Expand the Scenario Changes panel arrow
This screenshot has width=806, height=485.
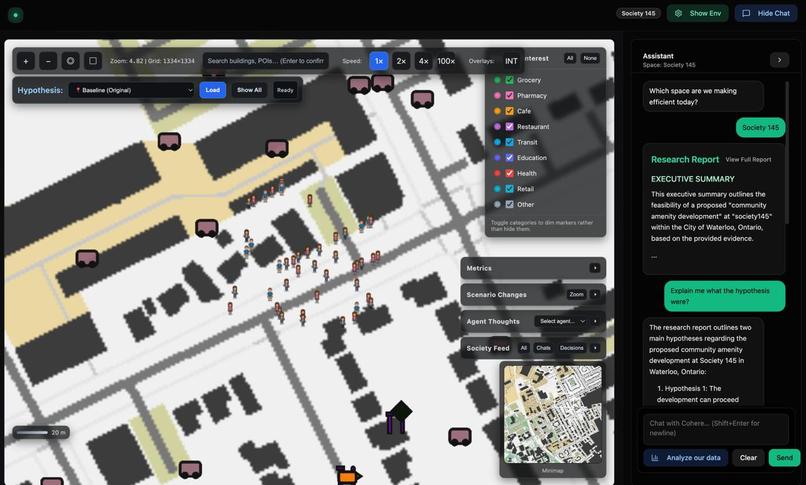(595, 294)
